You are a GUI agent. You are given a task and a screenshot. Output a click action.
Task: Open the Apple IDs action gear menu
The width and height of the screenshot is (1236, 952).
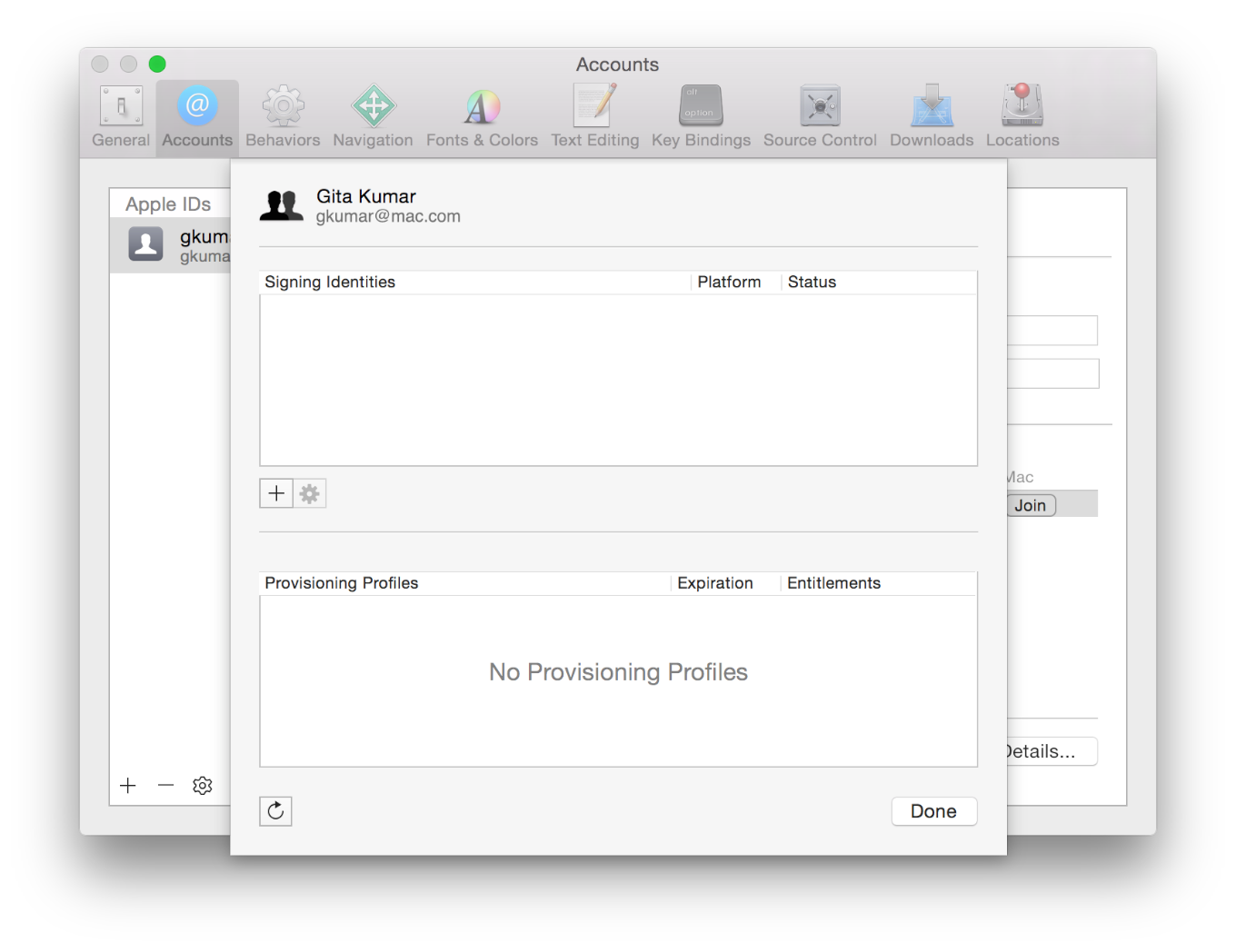[x=203, y=786]
